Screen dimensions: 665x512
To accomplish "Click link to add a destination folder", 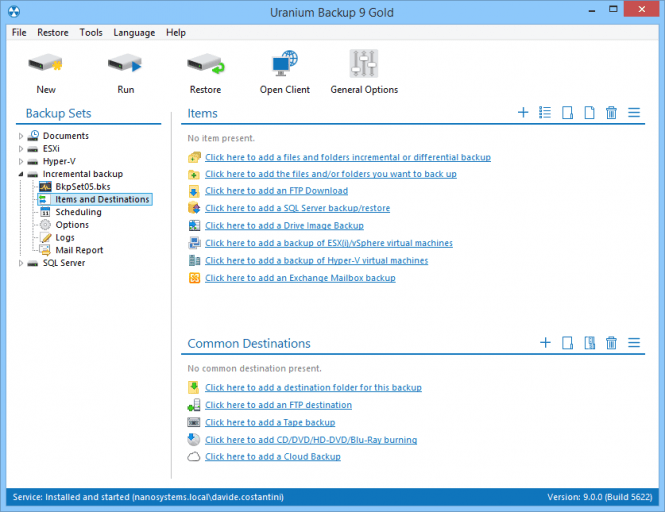I will (x=313, y=388).
